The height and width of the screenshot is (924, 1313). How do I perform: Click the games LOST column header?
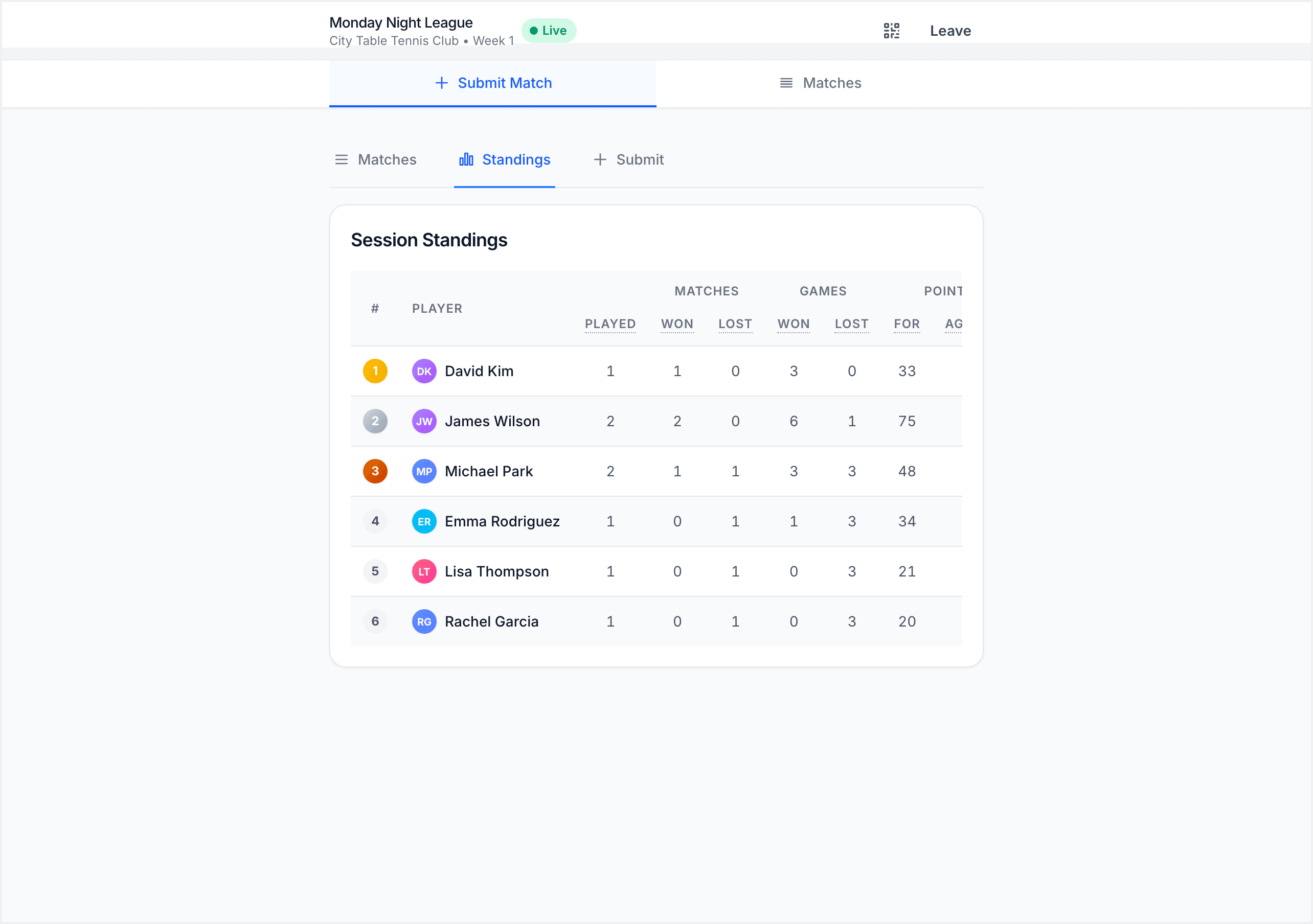[x=851, y=324]
